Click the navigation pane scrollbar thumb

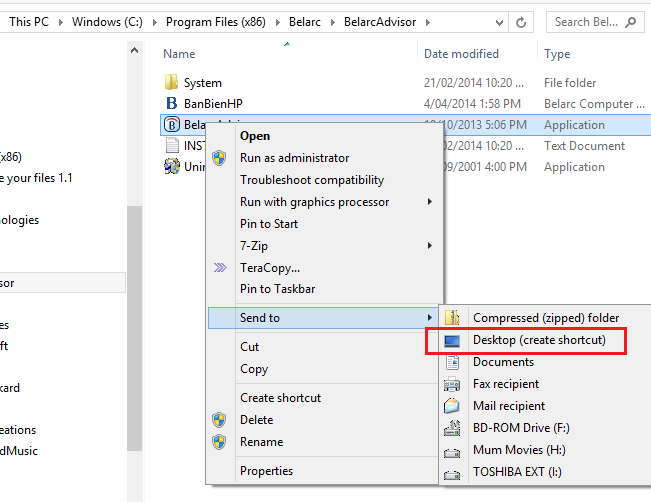pos(134,328)
